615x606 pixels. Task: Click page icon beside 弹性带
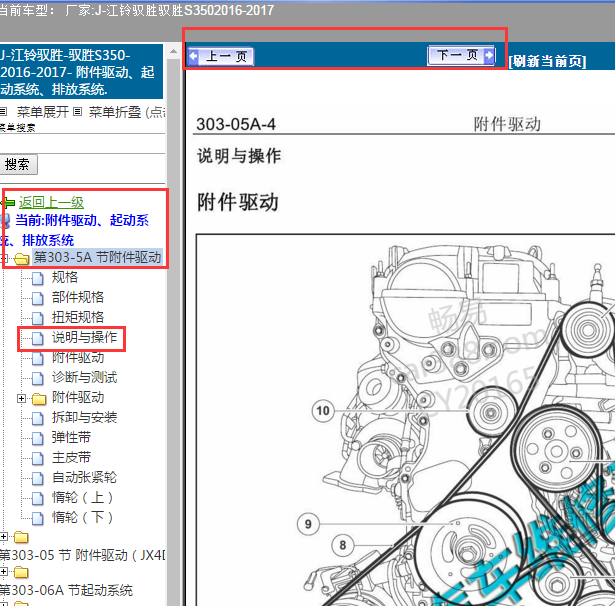click(x=38, y=439)
